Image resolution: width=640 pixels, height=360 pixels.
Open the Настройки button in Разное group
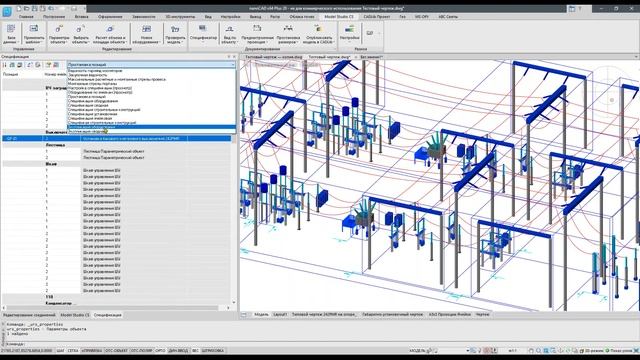pyautogui.click(x=350, y=33)
